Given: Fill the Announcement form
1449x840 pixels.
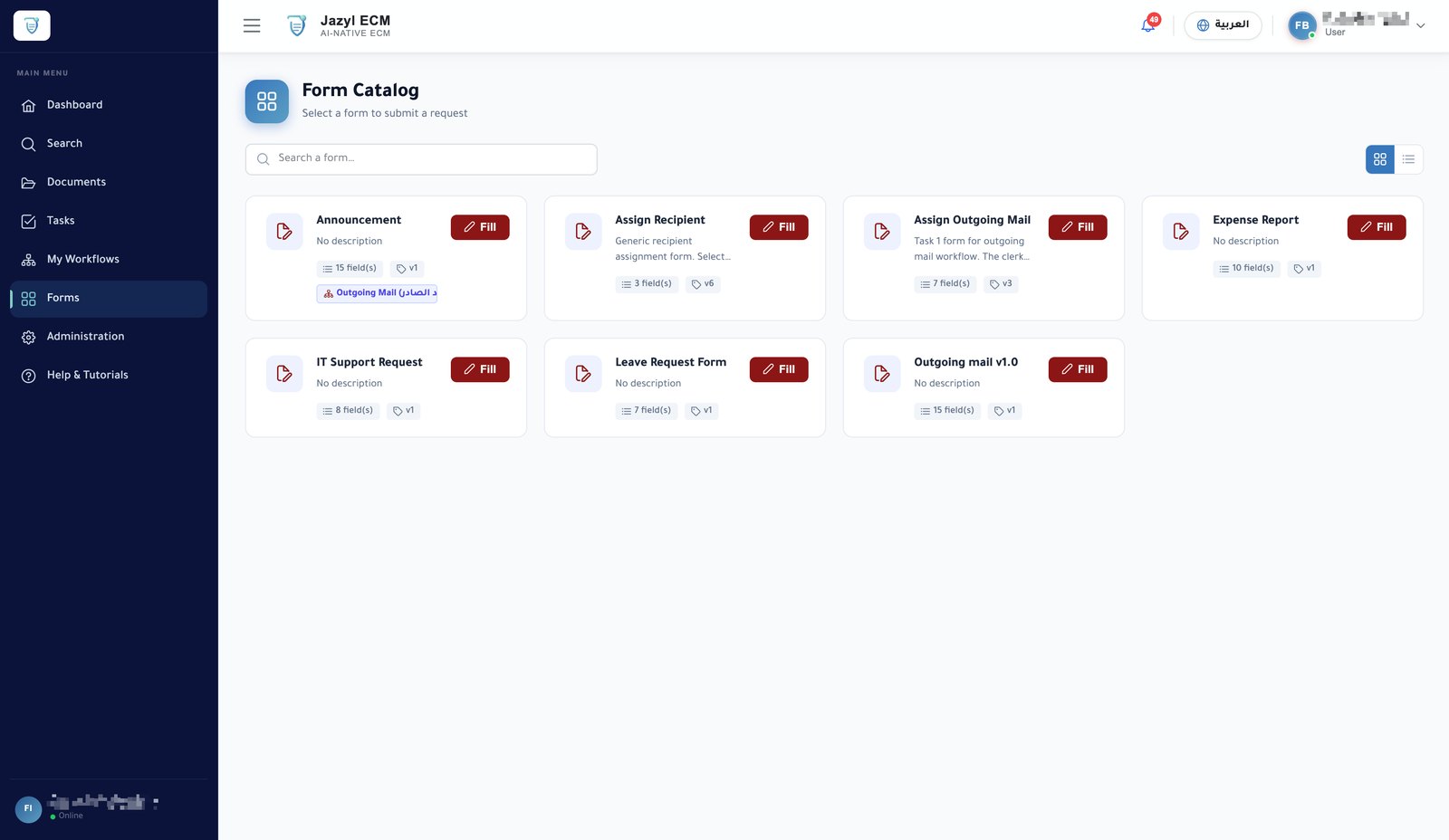Looking at the screenshot, I should click(480, 227).
